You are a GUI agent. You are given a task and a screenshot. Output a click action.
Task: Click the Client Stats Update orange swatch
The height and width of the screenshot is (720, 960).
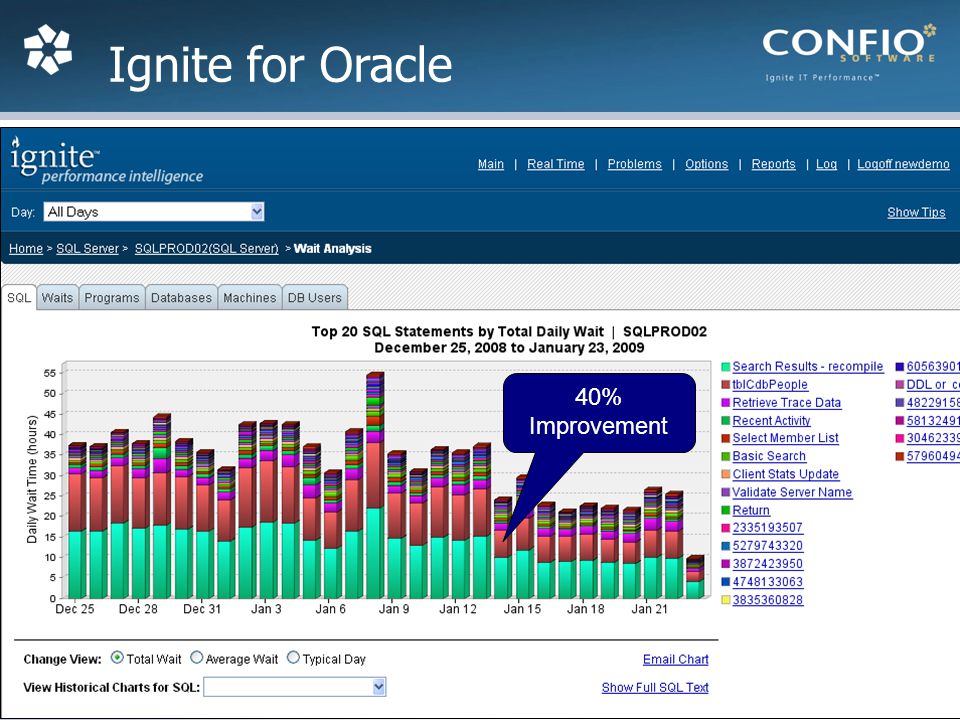pyautogui.click(x=726, y=474)
